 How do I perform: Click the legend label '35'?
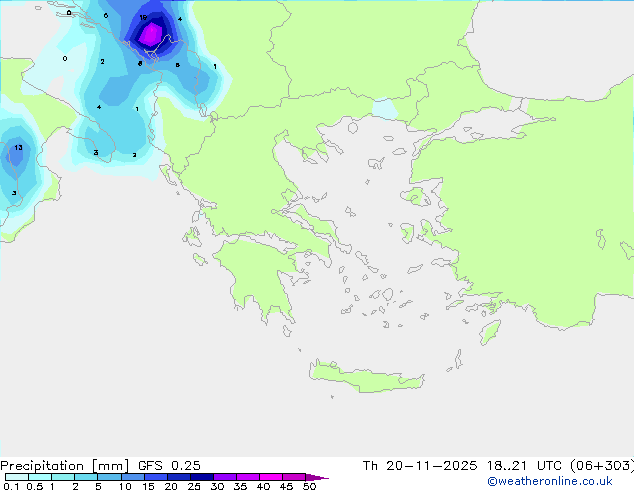pyautogui.click(x=240, y=486)
